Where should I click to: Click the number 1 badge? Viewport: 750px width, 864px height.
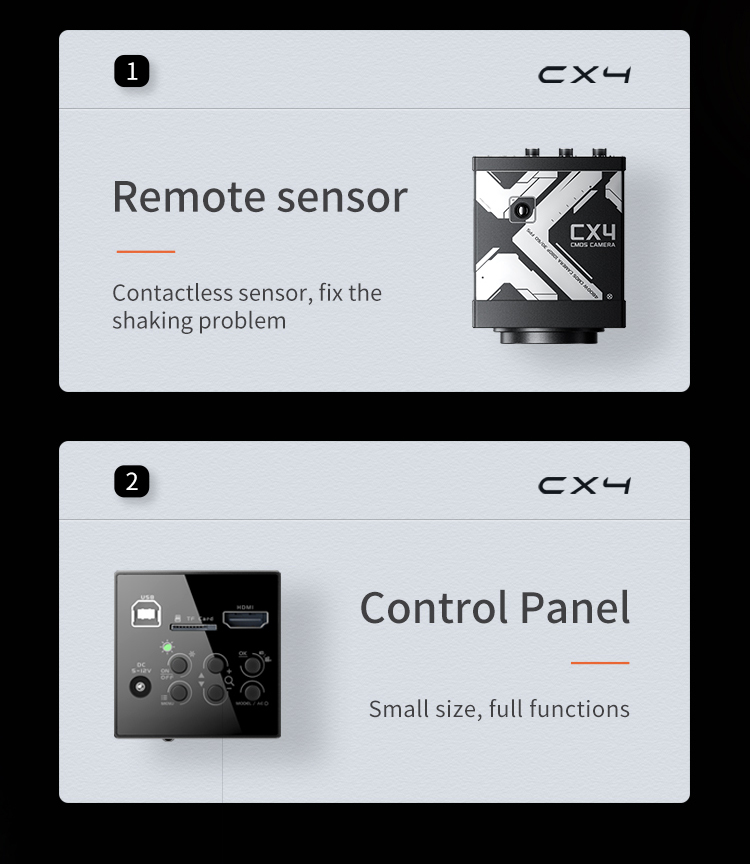tap(132, 71)
